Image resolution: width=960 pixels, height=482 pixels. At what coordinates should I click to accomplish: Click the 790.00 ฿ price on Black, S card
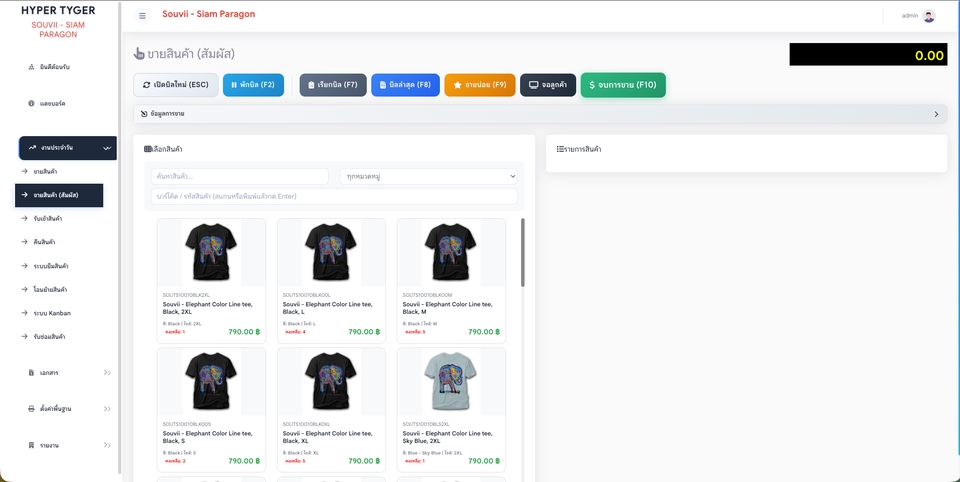click(244, 461)
